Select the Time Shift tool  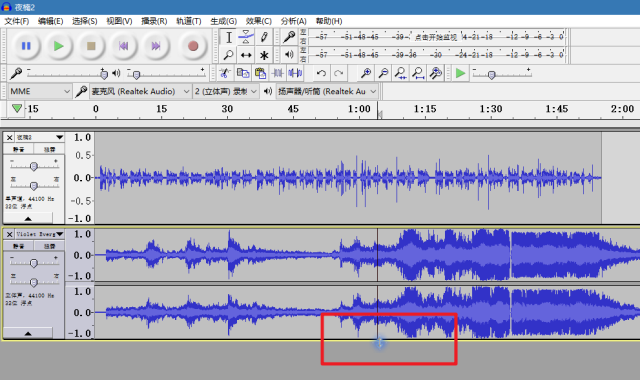click(246, 55)
